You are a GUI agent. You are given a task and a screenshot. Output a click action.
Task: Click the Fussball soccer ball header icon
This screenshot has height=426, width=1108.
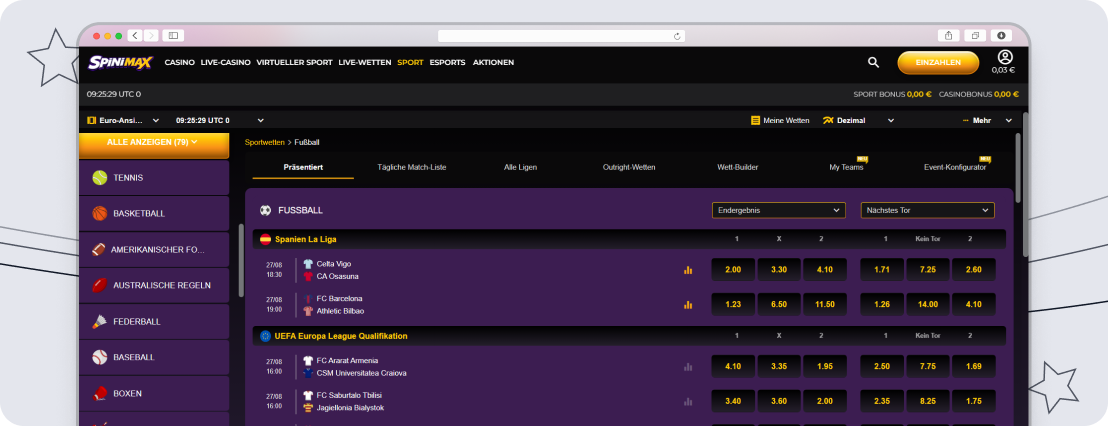266,211
